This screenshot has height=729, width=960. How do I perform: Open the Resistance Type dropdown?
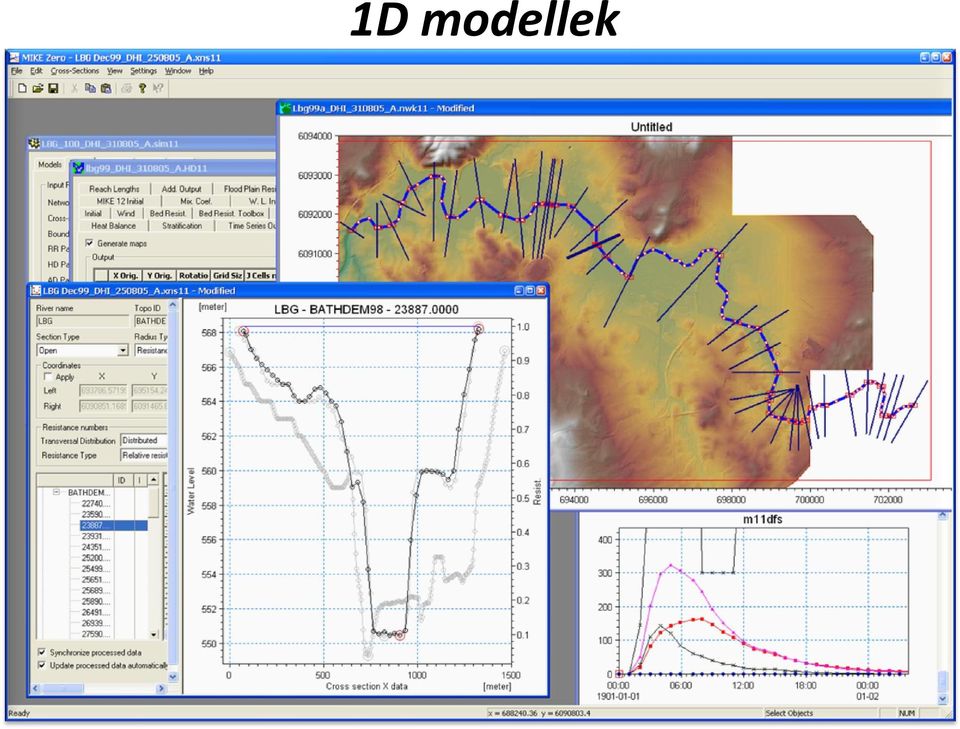coord(143,455)
